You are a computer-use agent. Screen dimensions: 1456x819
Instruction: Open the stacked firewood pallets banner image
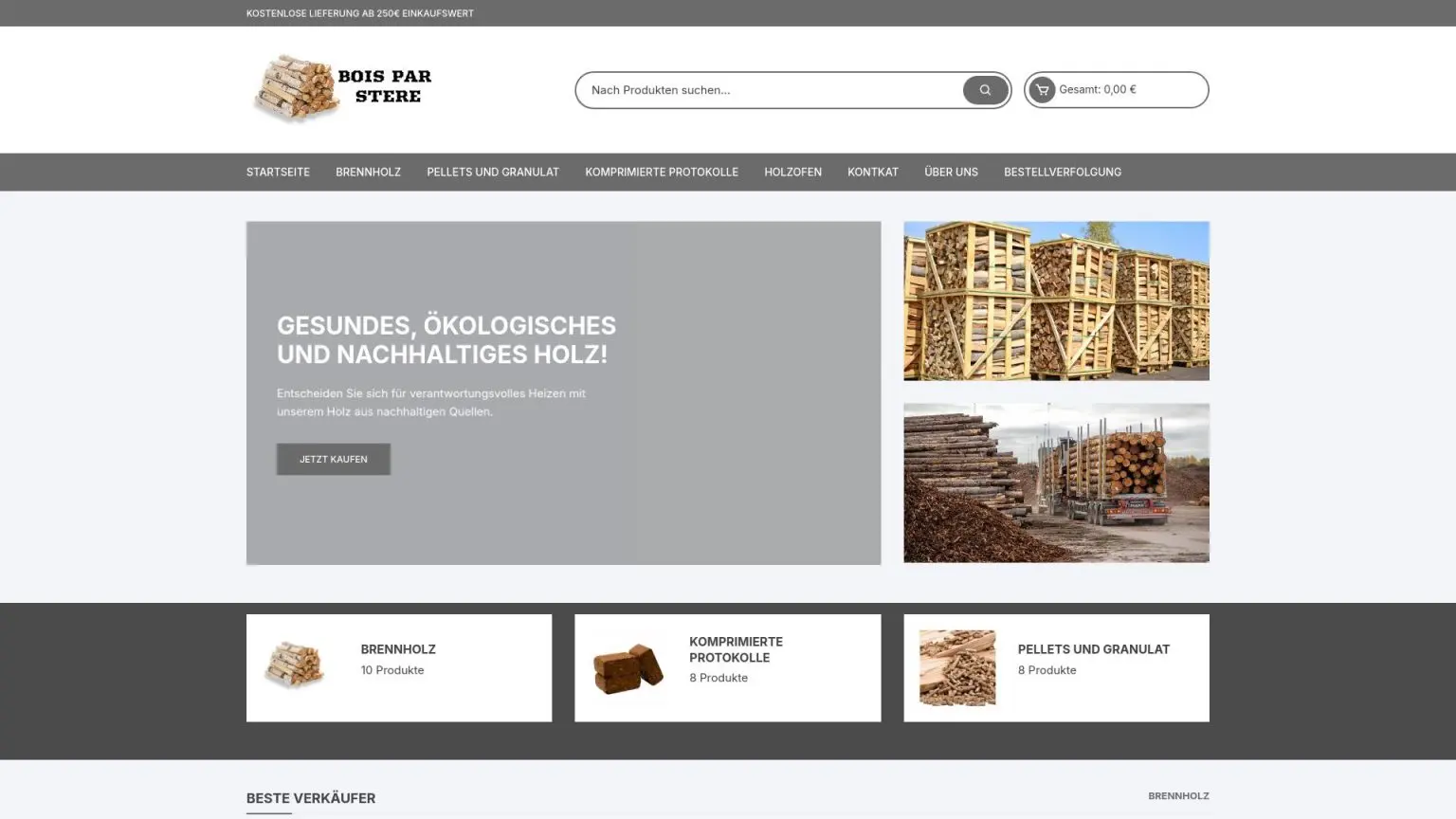click(x=1056, y=301)
